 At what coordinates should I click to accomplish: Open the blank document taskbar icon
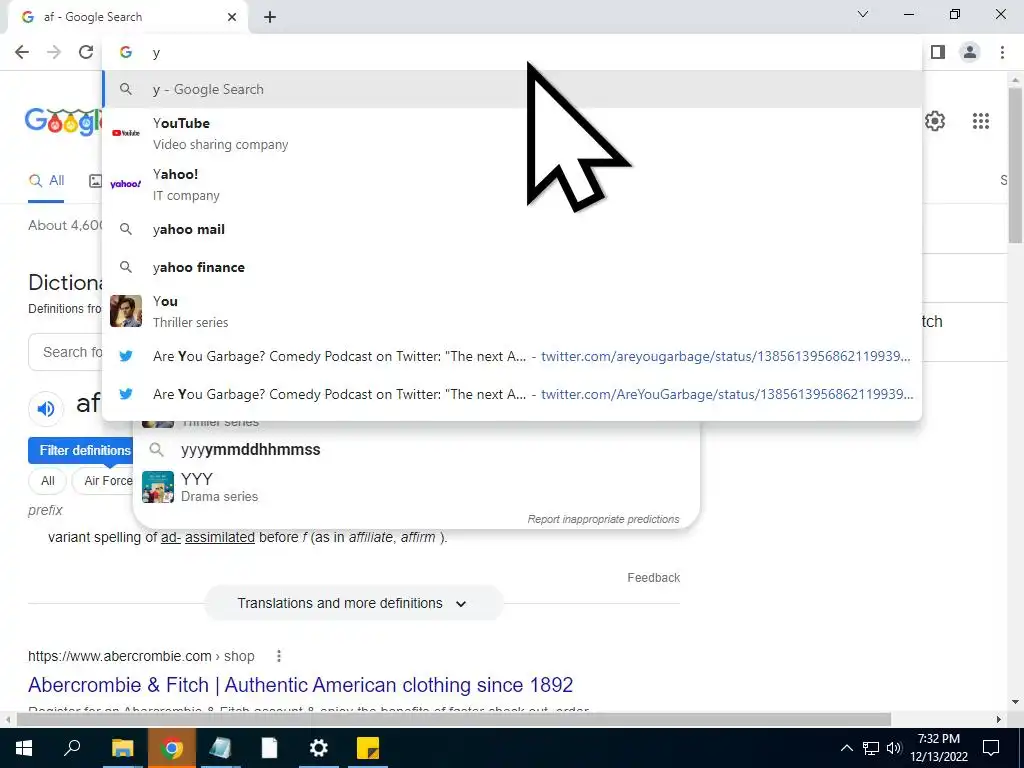pos(270,748)
